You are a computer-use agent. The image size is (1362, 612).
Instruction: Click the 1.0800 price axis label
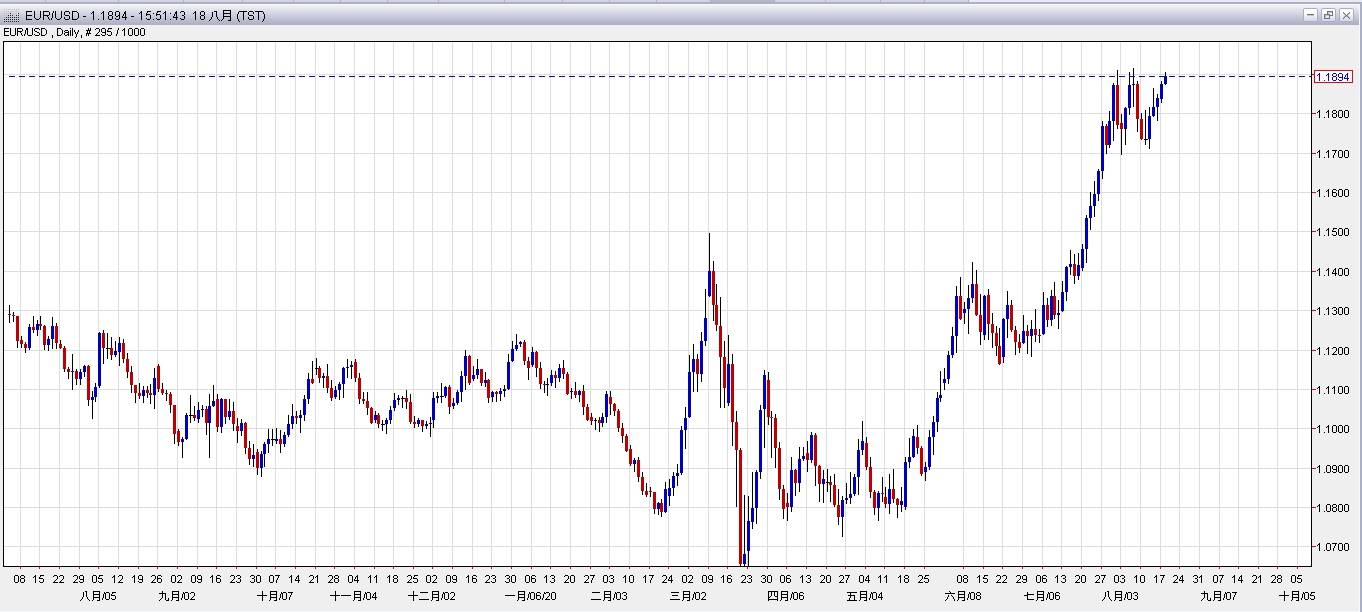coord(1333,509)
